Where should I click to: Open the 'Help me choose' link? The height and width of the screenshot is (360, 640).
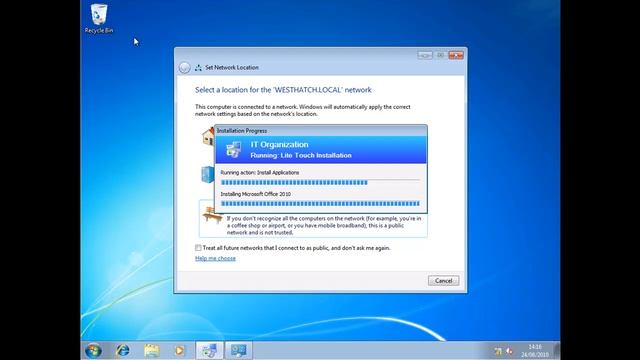215,258
